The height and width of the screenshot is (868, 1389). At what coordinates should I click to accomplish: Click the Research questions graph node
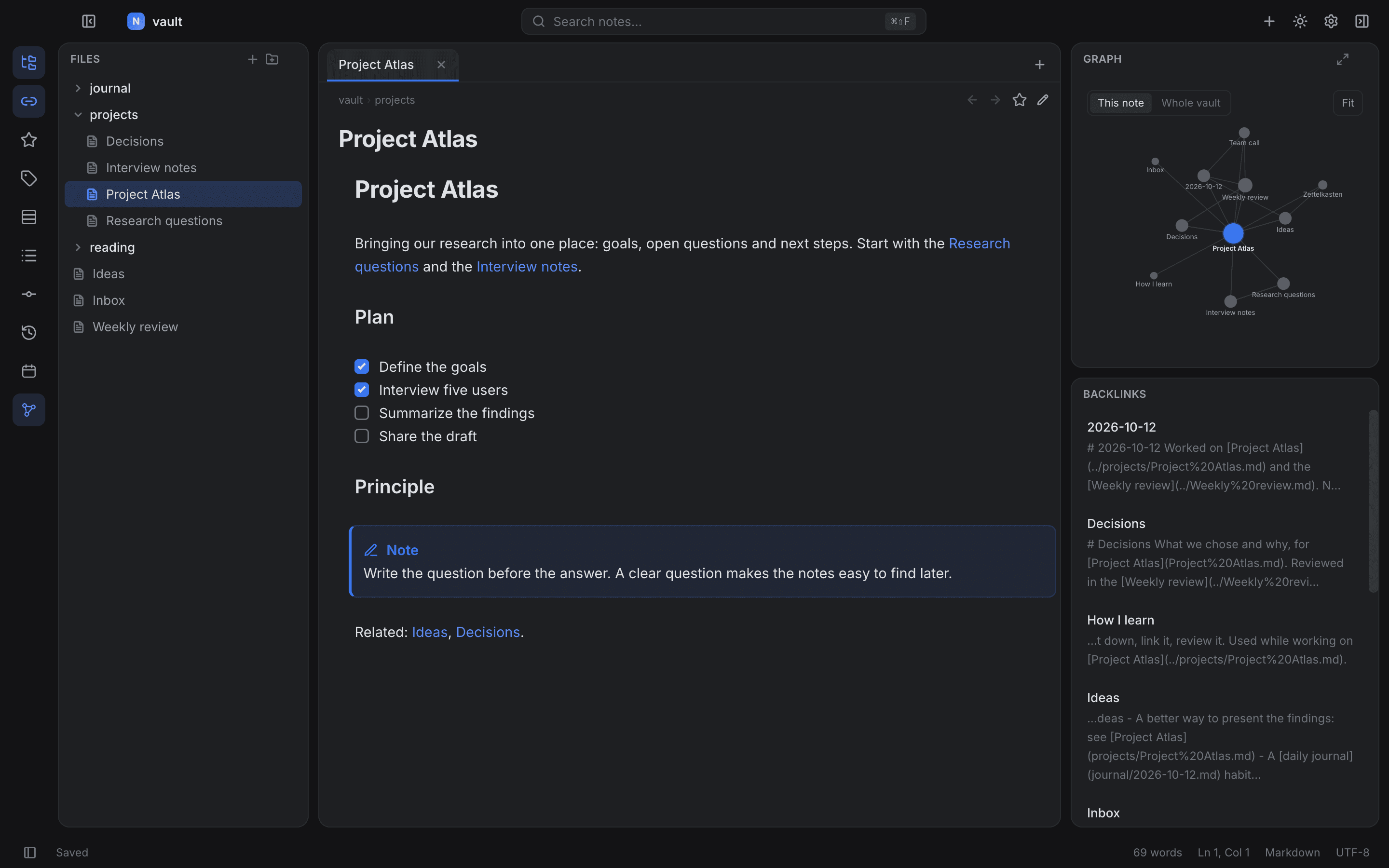(1283, 284)
